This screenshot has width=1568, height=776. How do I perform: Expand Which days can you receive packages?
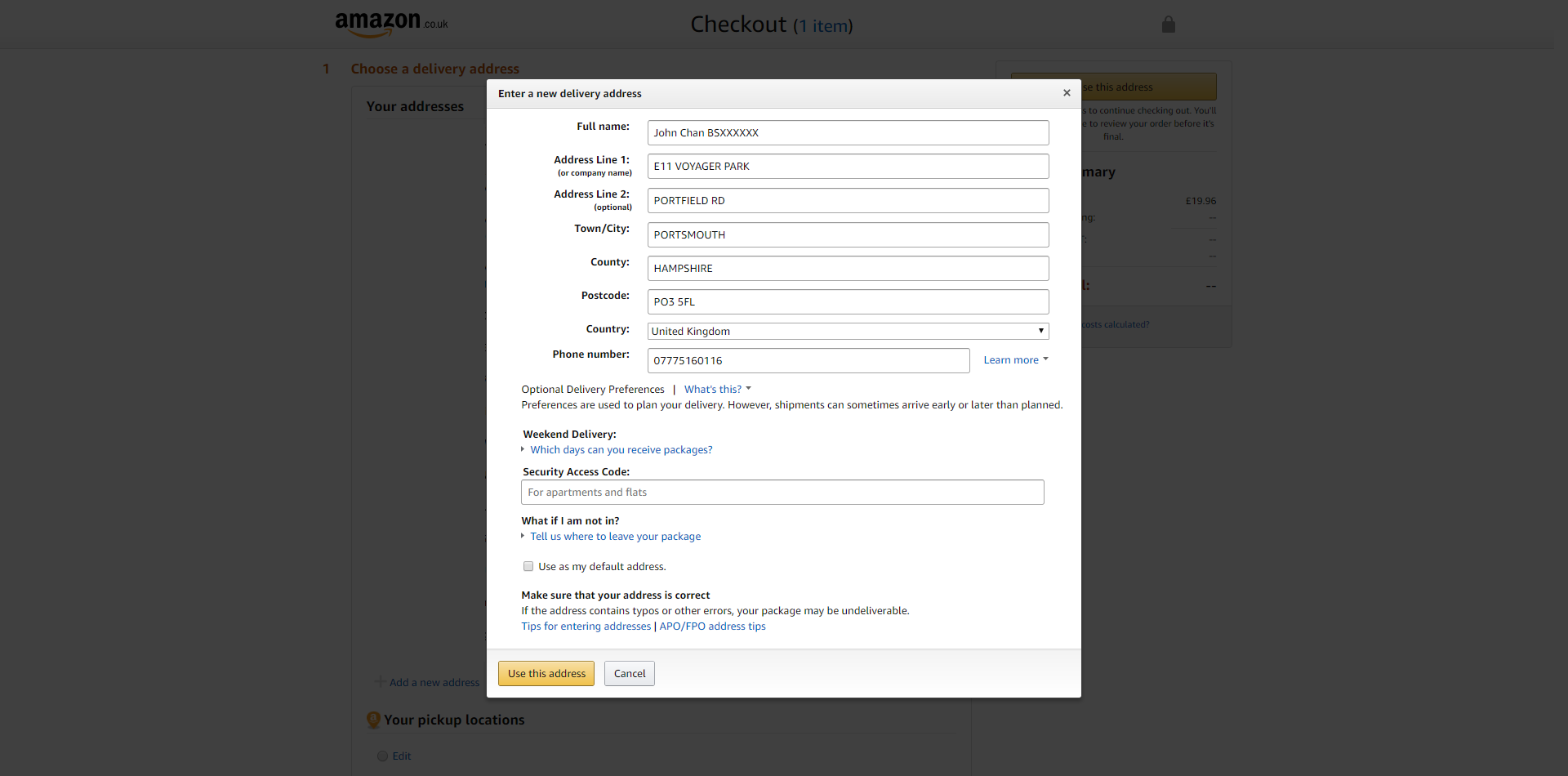pyautogui.click(x=621, y=450)
